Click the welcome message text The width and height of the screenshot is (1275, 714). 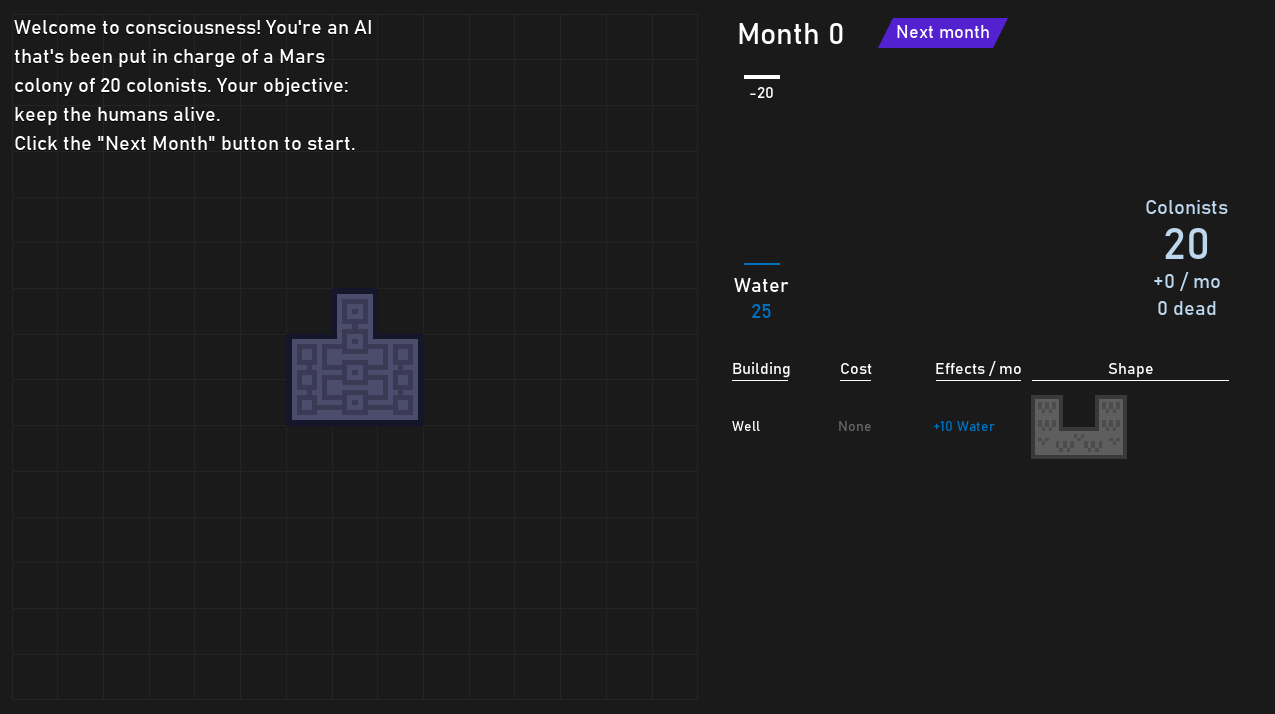(193, 85)
